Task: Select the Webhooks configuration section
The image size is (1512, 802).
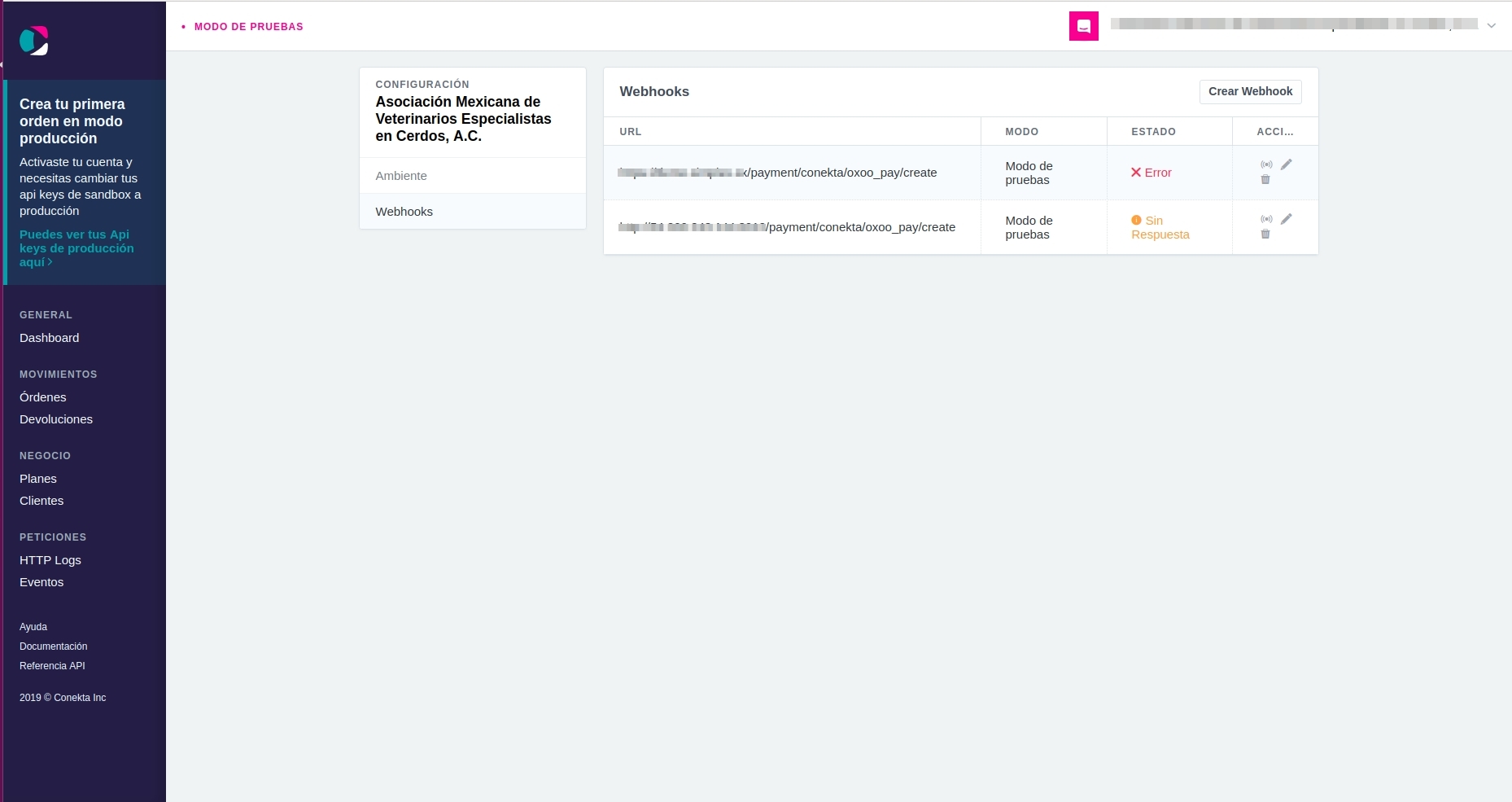Action: click(x=473, y=212)
